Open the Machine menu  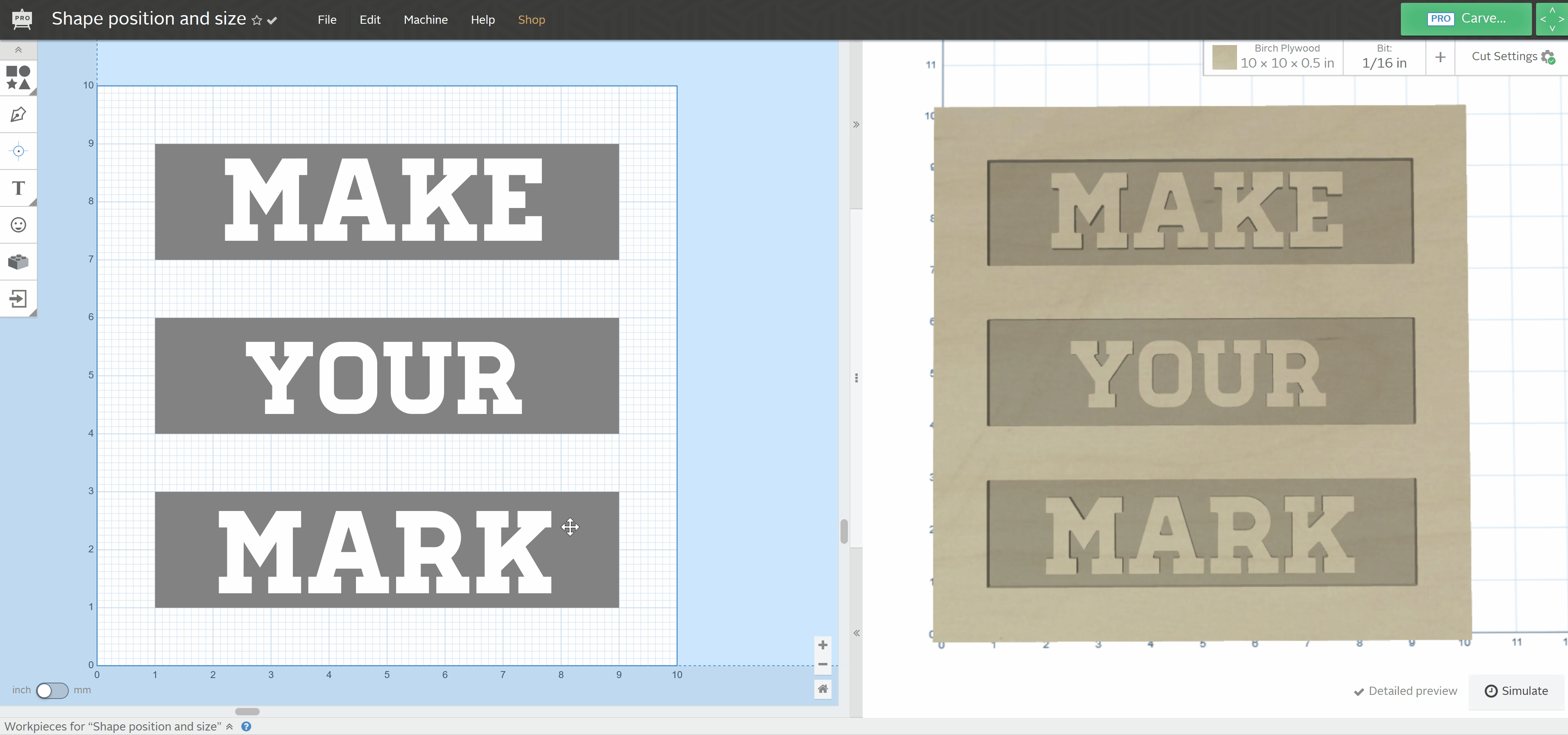[x=426, y=20]
